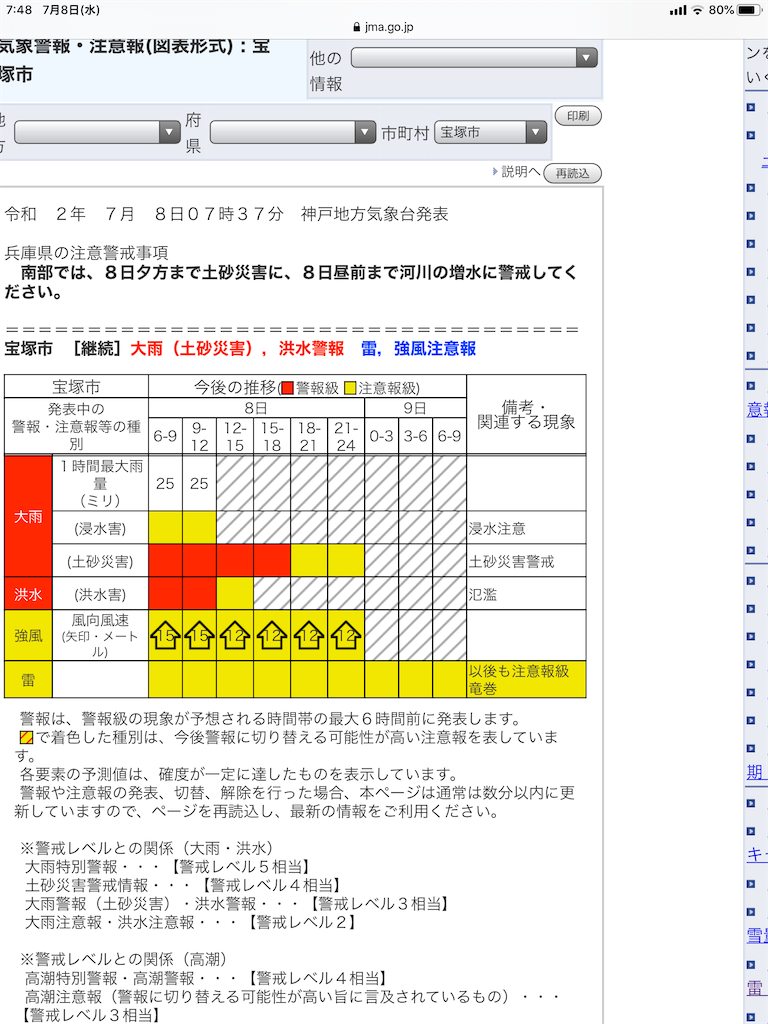
Task: Click the 神戸地方気象台発表 issue line
Action: tap(375, 214)
